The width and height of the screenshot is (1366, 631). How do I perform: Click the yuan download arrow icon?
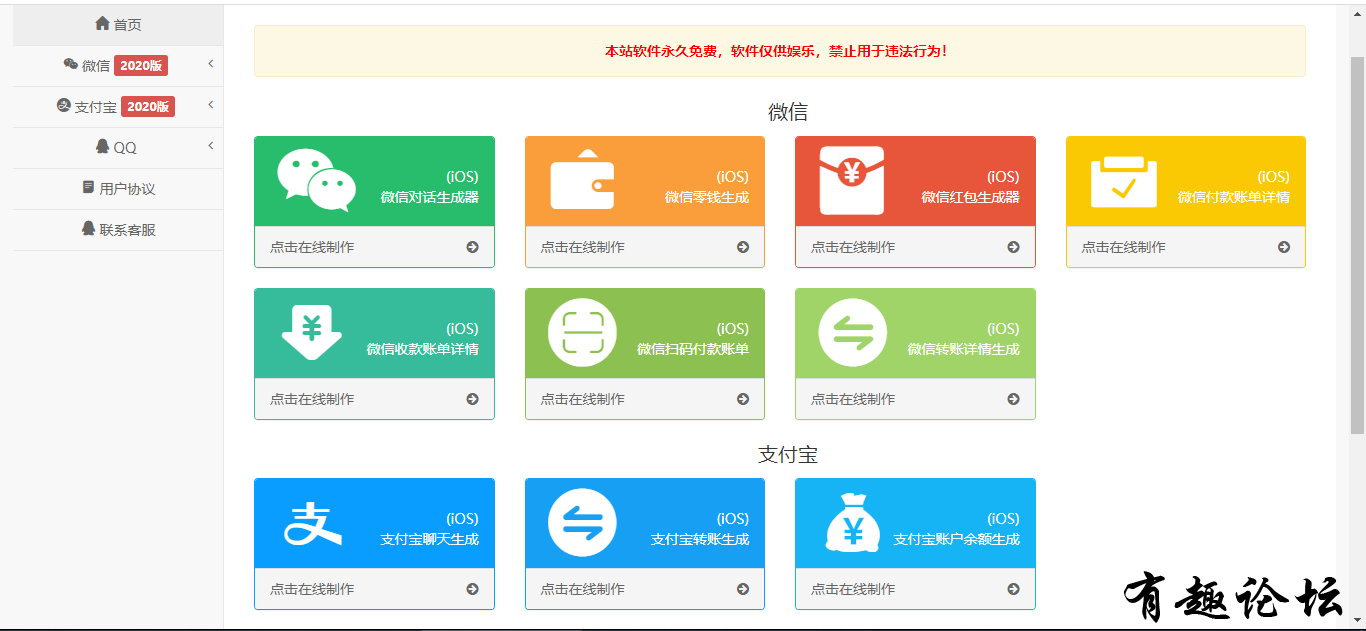coord(312,332)
